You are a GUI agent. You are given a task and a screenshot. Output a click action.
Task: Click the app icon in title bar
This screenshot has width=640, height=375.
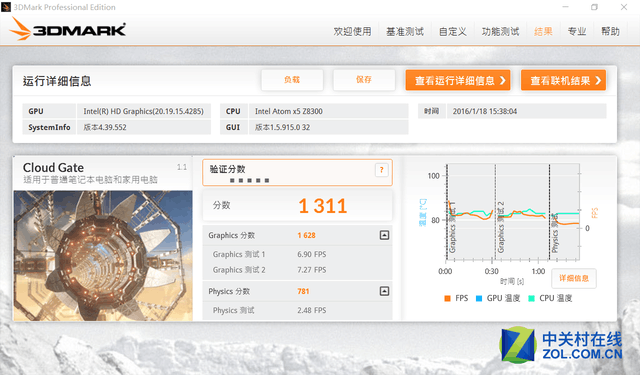pyautogui.click(x=6, y=7)
